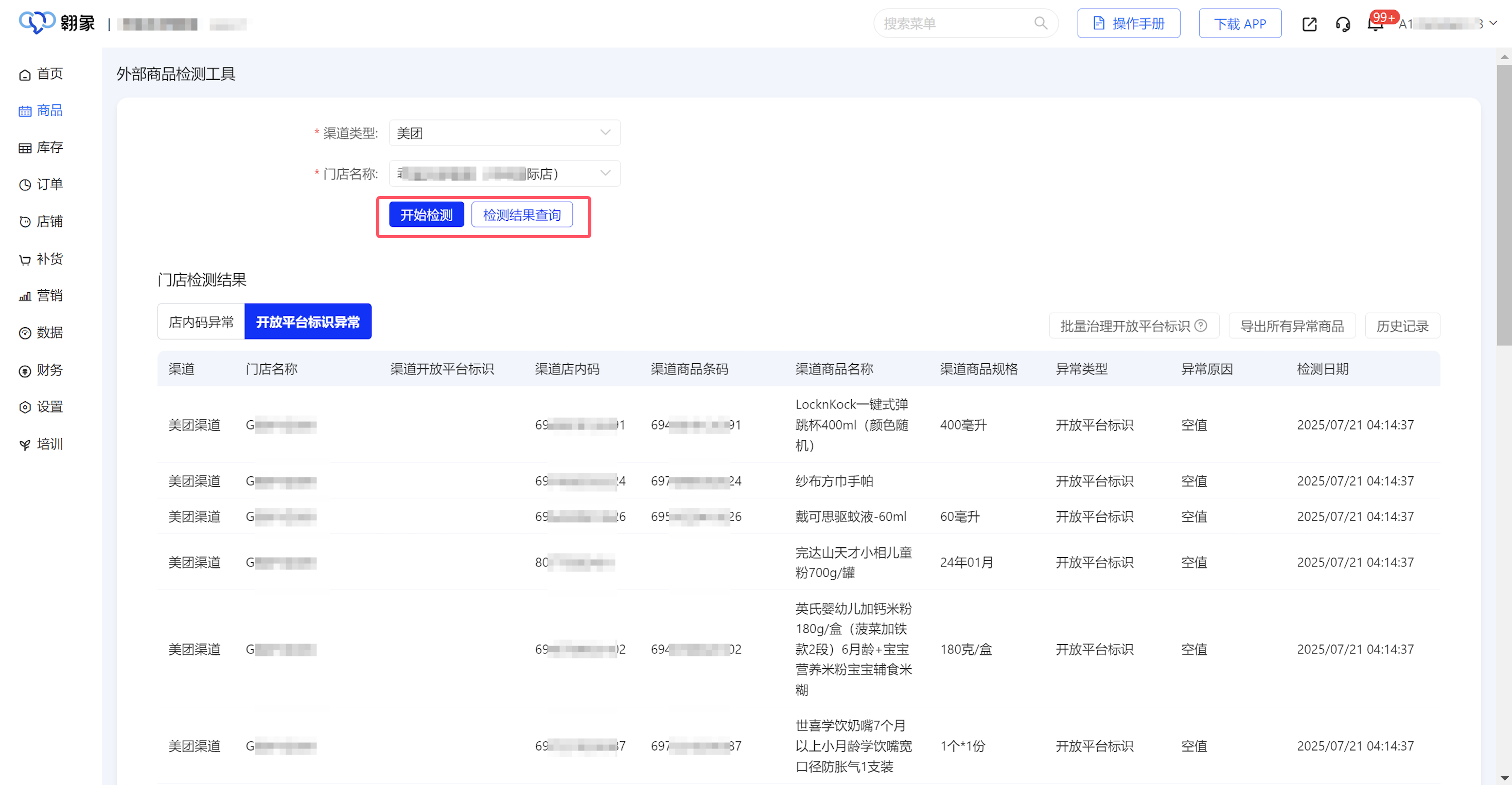The width and height of the screenshot is (1512, 785).
Task: Open account menu chevron at top right
Action: (x=1492, y=24)
